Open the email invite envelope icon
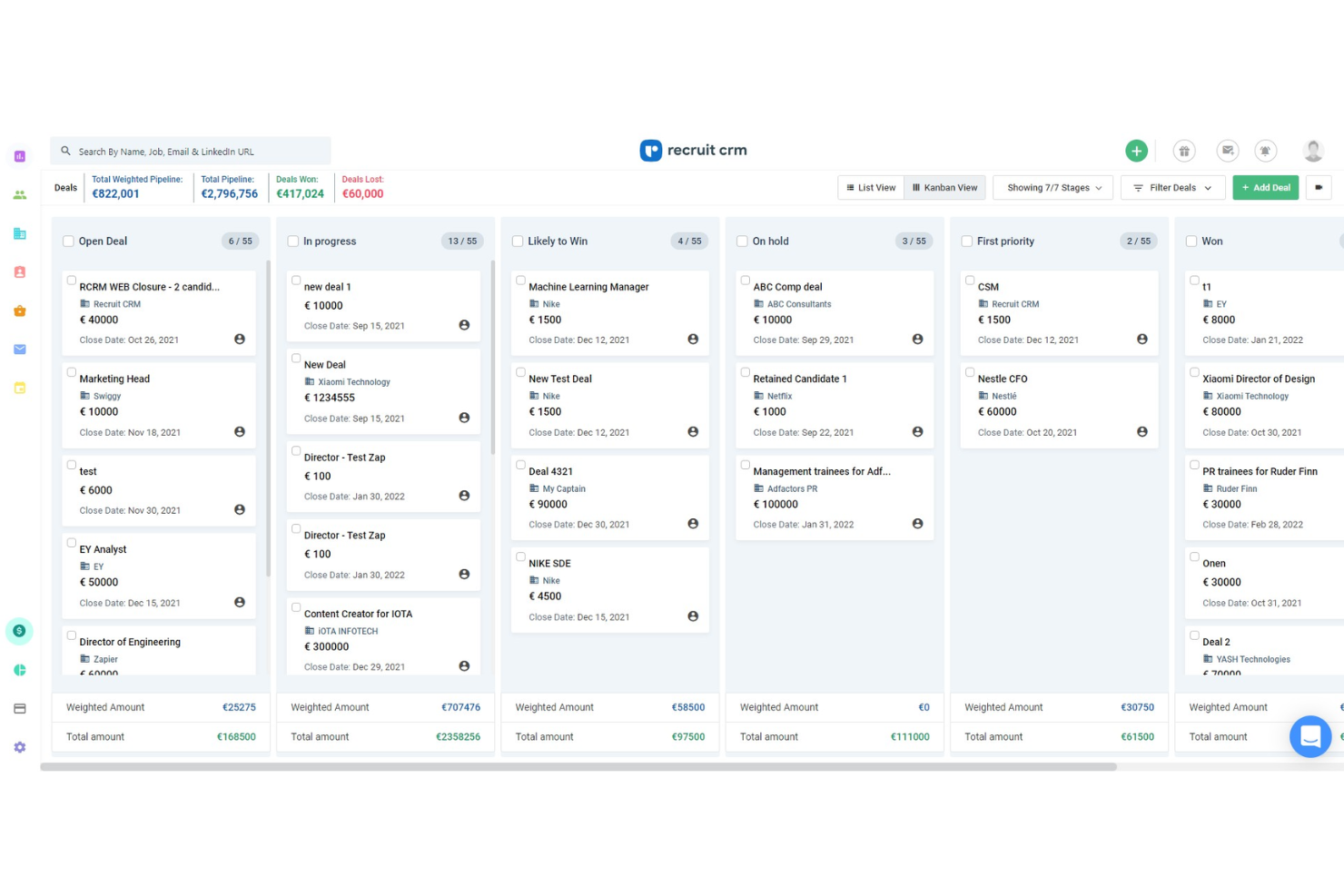Image resolution: width=1344 pixels, height=896 pixels. (1228, 151)
